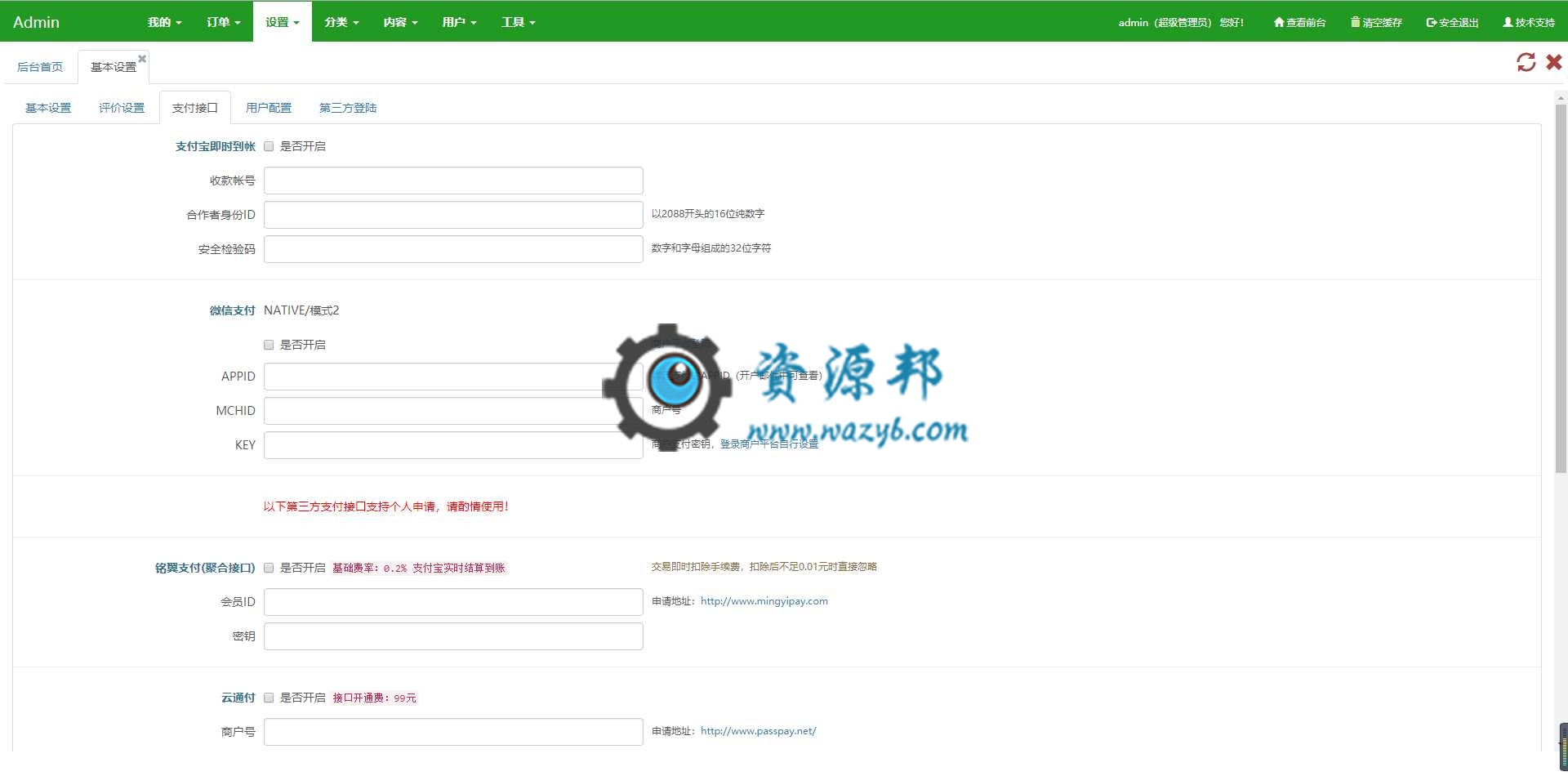The image size is (1568, 776).
Task: Focus the 合作者身份ID input field
Action: point(453,215)
